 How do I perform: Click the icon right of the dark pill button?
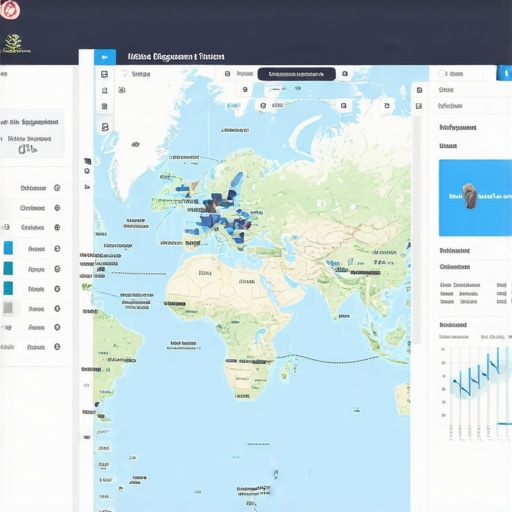pyautogui.click(x=345, y=74)
